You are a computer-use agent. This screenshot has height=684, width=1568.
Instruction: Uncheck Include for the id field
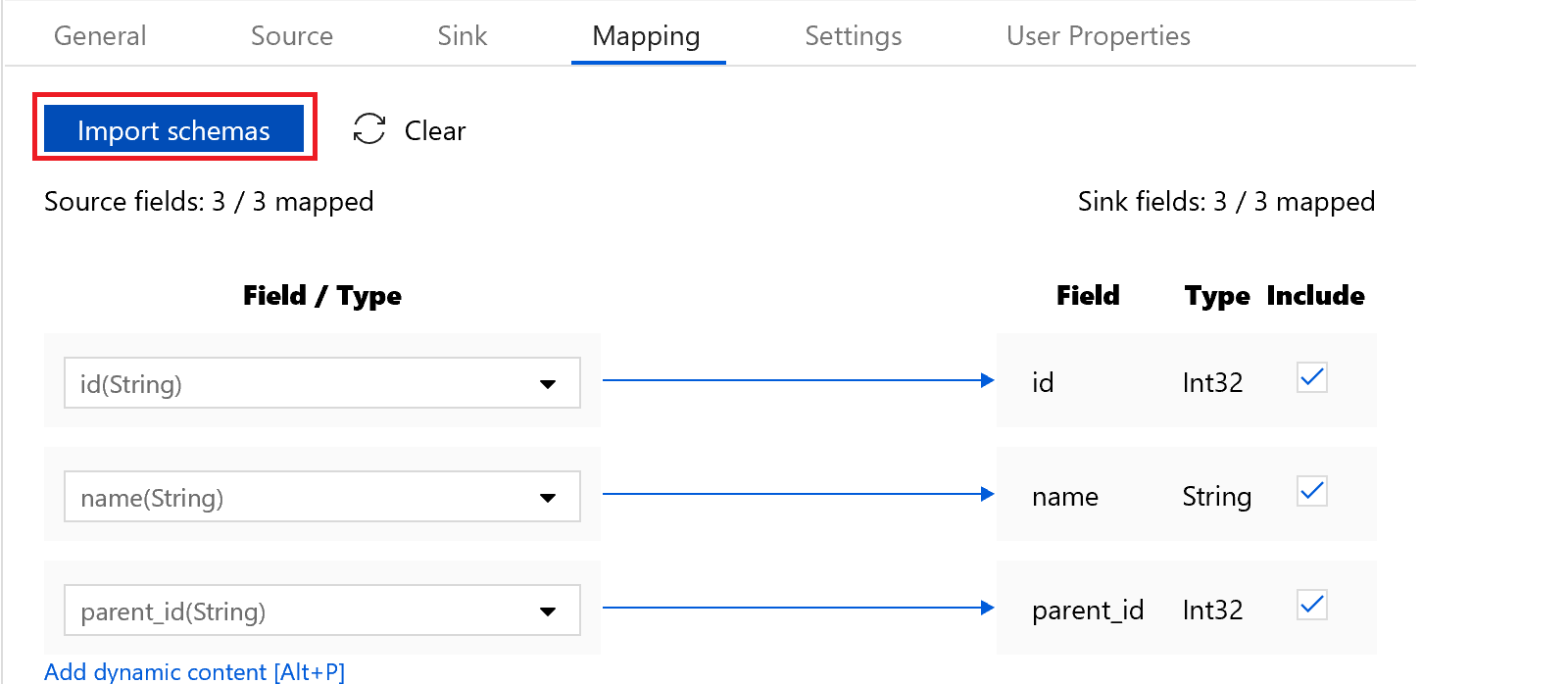click(x=1311, y=378)
